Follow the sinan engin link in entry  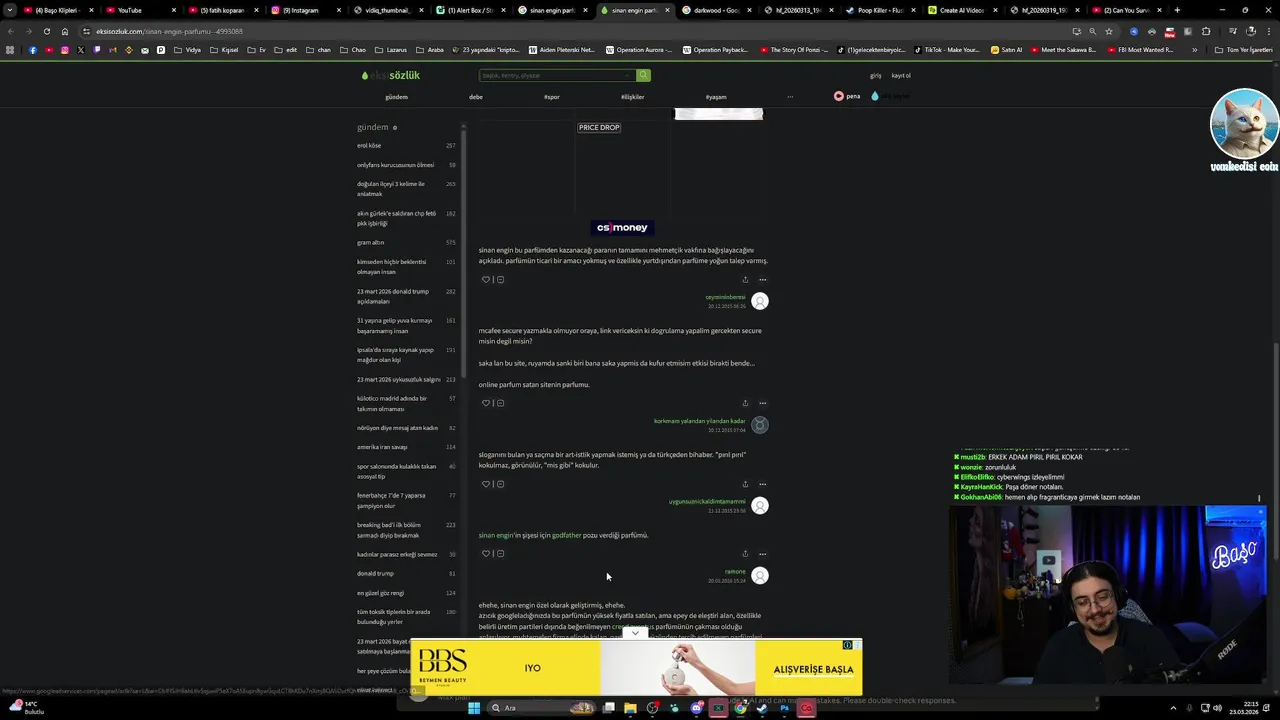pyautogui.click(x=495, y=535)
